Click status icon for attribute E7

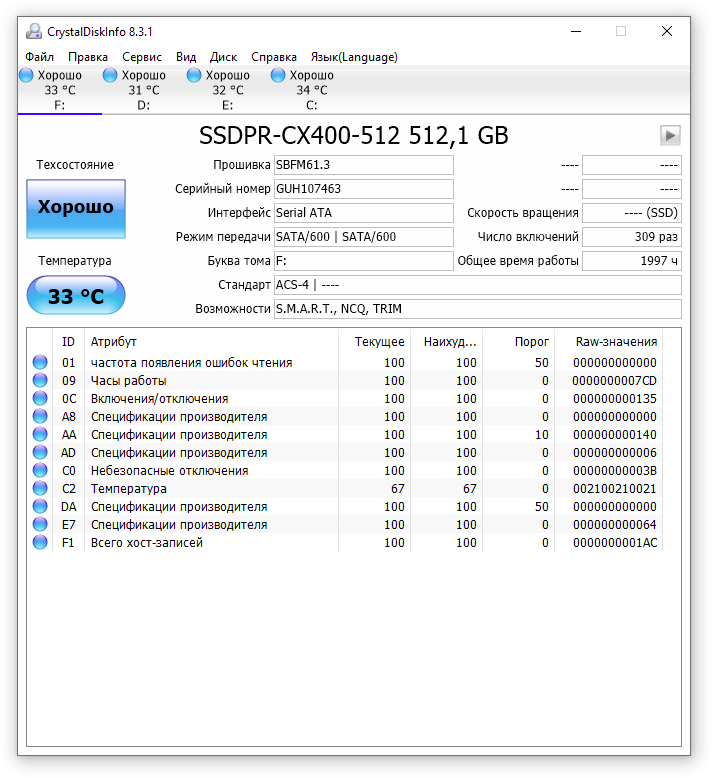coord(40,524)
